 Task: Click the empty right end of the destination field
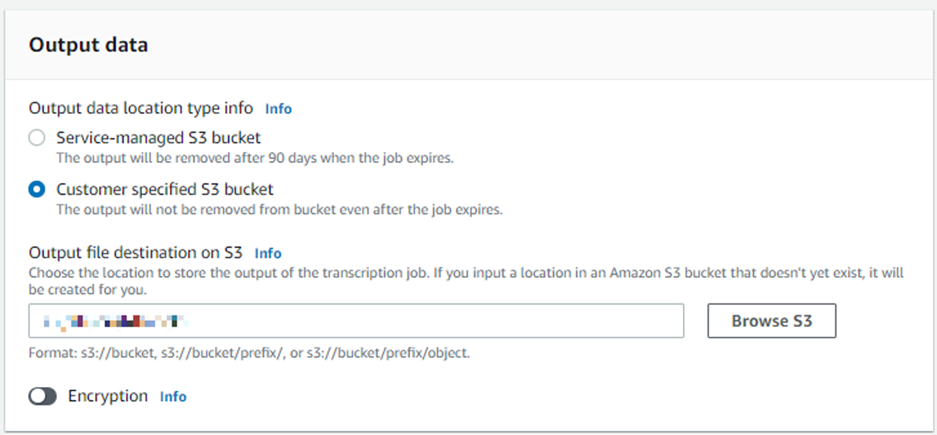[x=598, y=321]
